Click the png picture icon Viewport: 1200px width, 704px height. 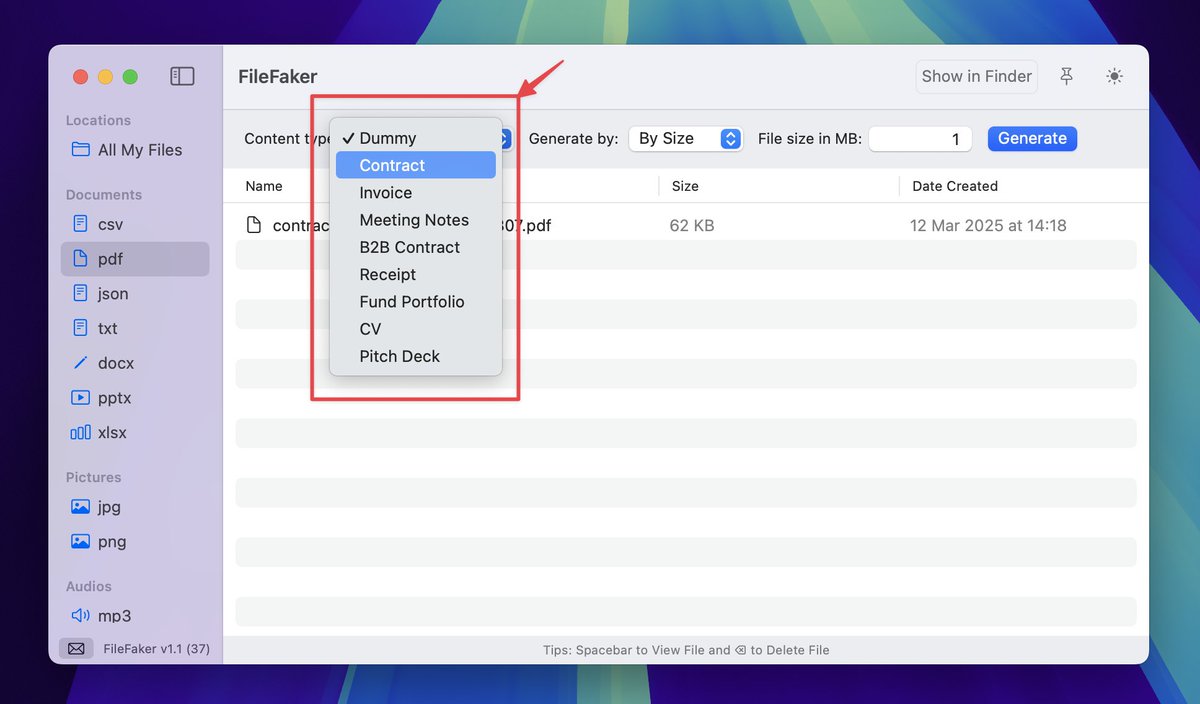point(81,542)
